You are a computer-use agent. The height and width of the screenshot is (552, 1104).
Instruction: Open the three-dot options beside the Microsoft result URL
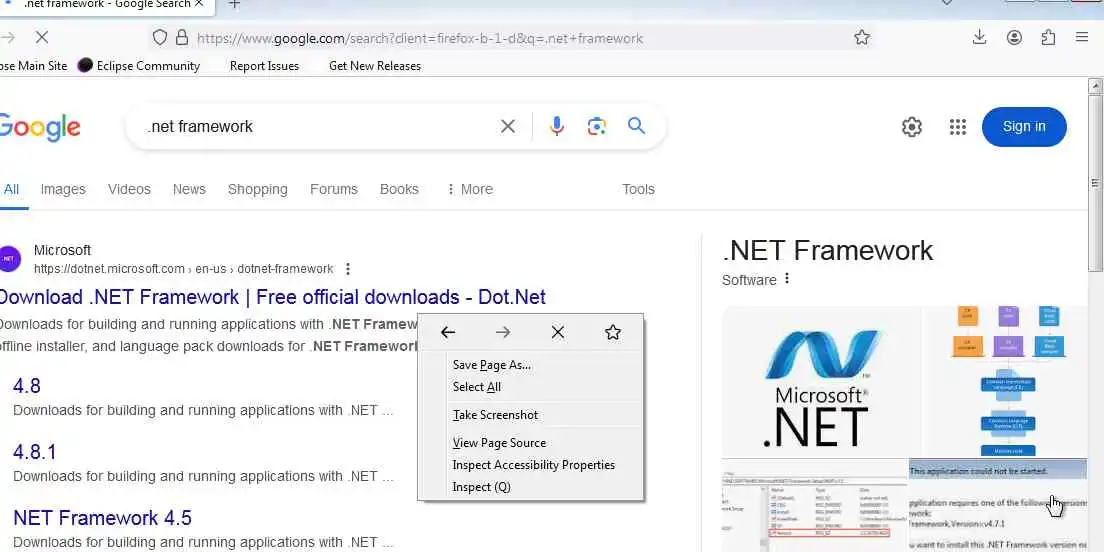(x=348, y=269)
